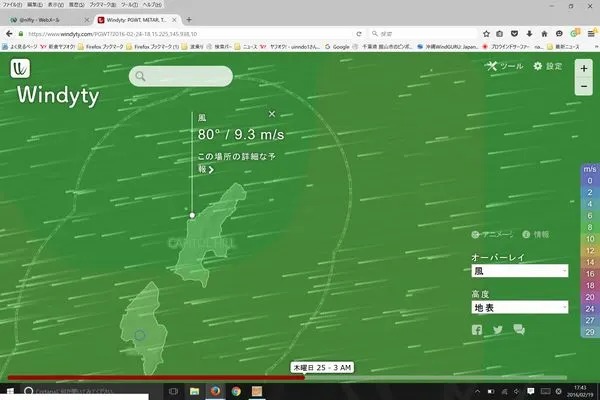Open the bookmarks list clipboard icon

(500, 34)
